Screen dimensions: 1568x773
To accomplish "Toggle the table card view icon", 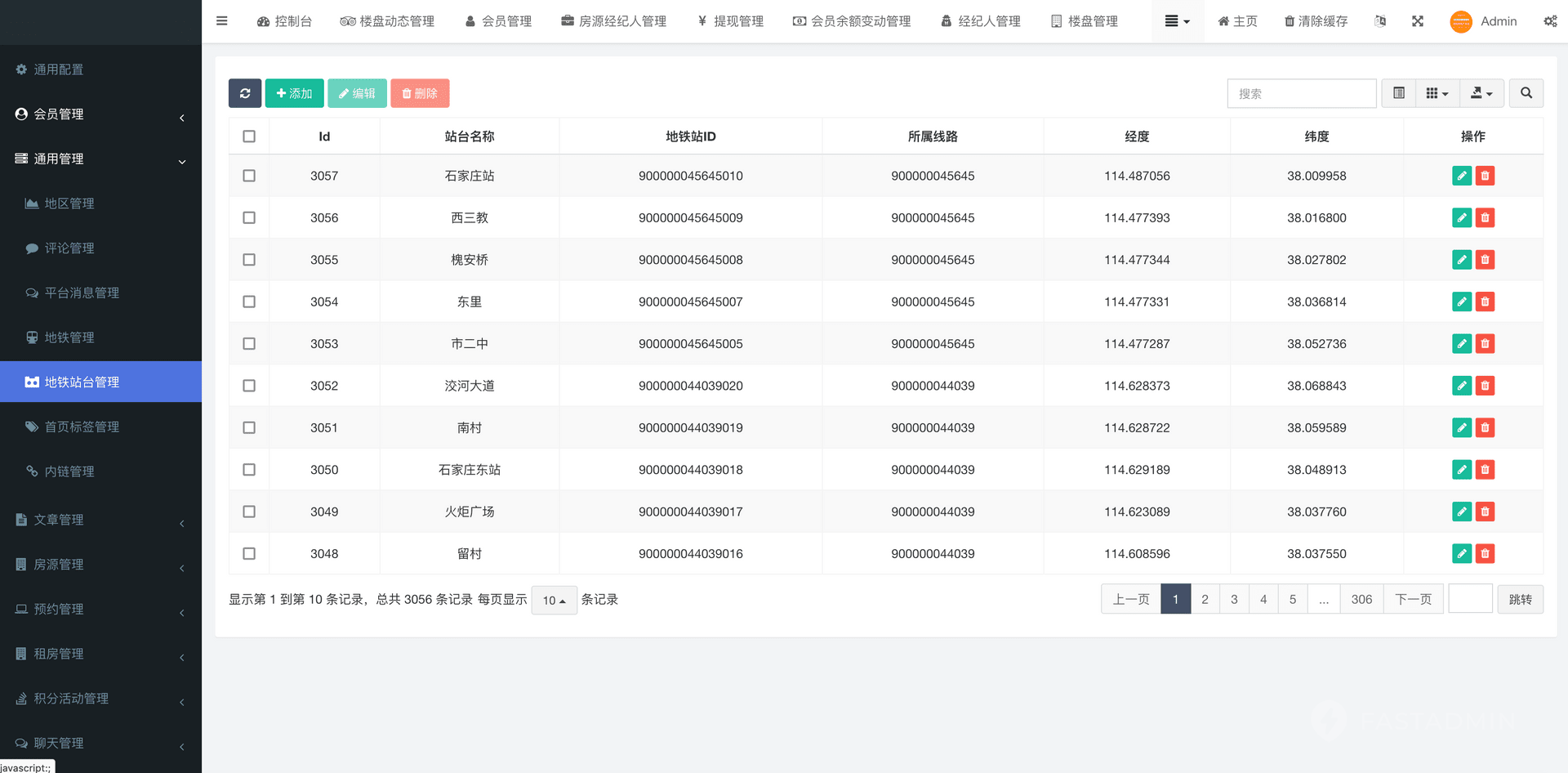I will coord(1398,93).
